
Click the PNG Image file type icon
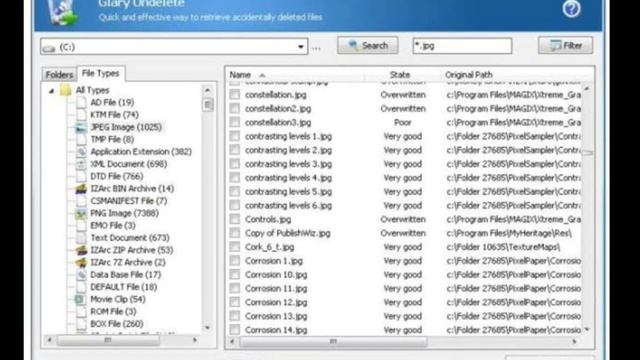81,213
